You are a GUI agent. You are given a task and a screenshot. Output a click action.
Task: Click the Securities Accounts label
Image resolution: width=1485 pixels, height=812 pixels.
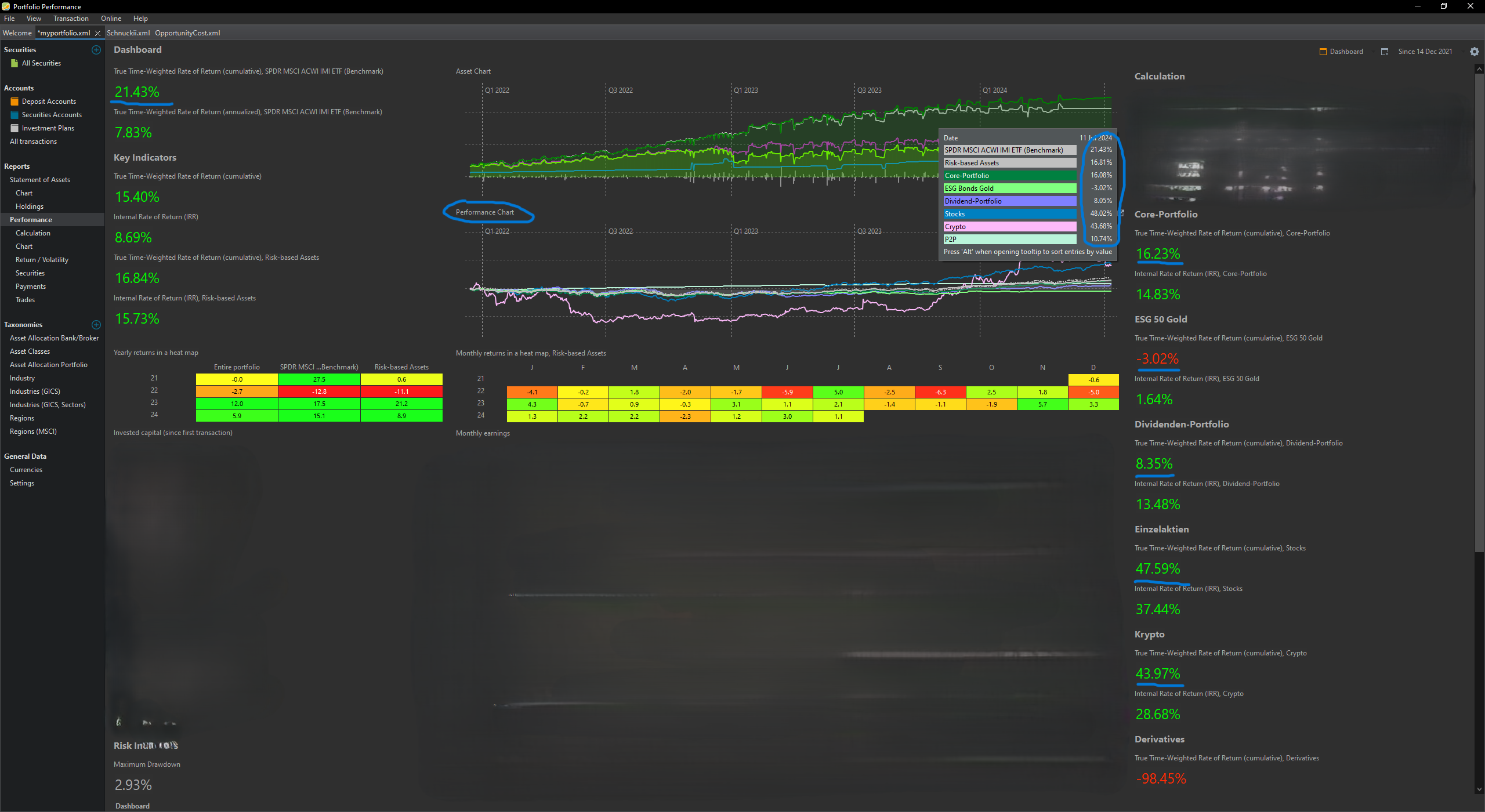pyautogui.click(x=52, y=115)
